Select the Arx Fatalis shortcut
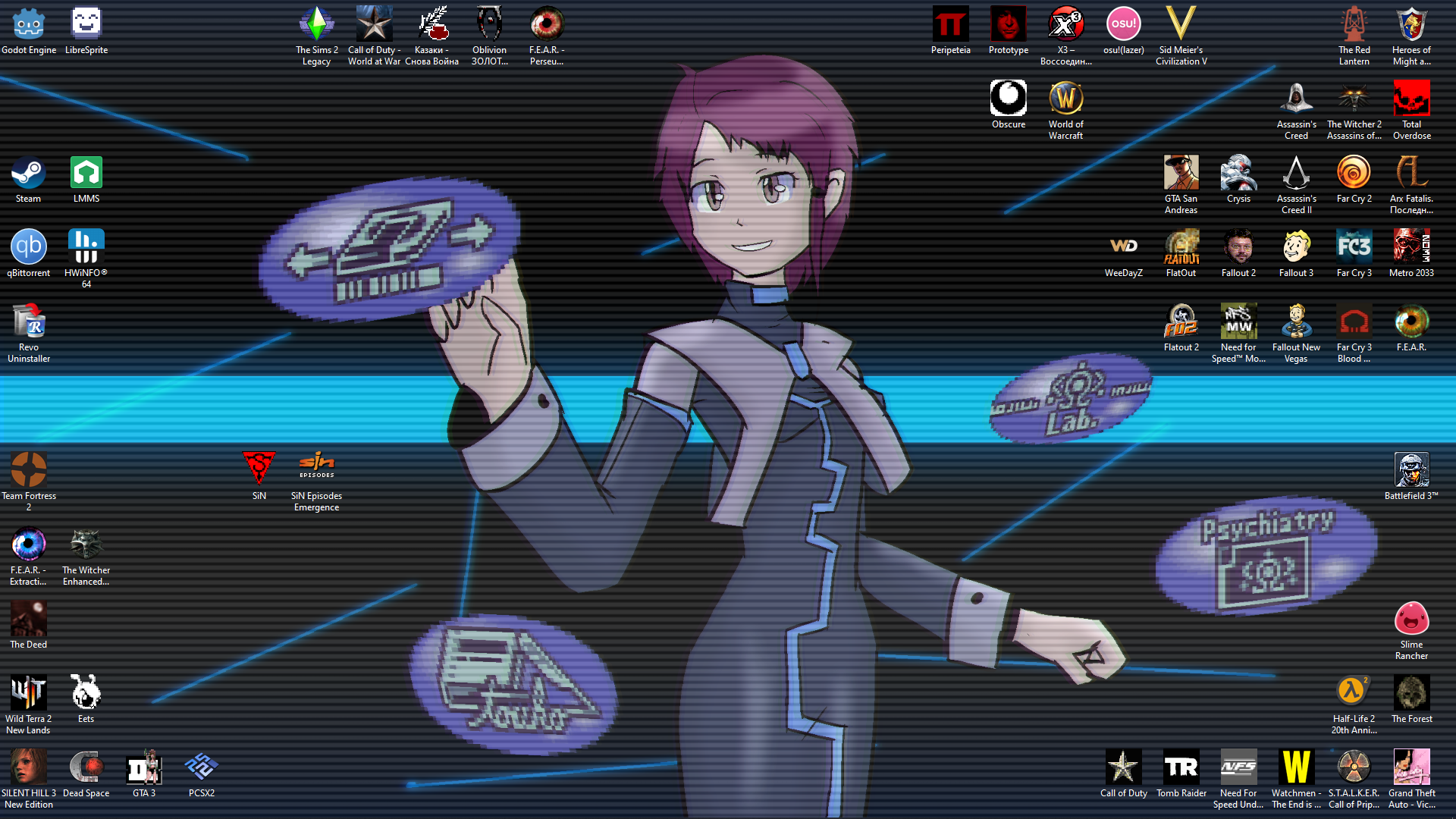Screen dimensions: 1456x819 coord(1412,184)
